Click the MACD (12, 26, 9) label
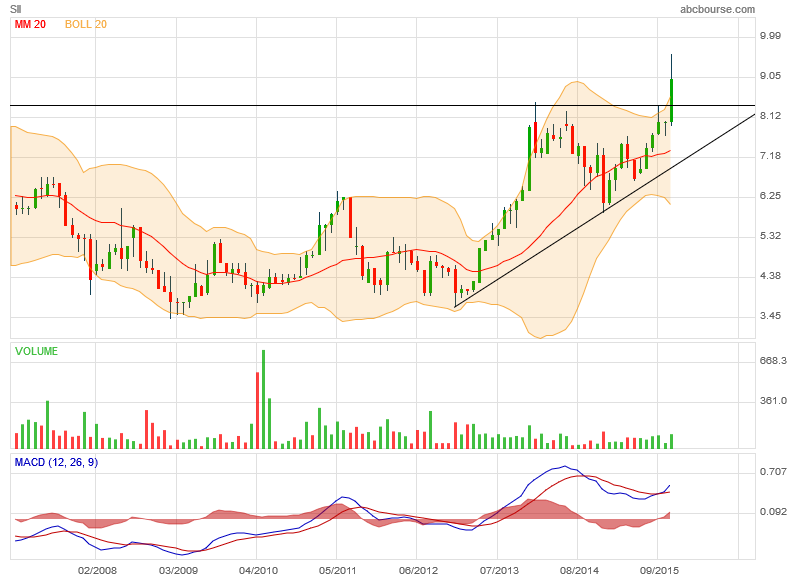 tap(56, 462)
